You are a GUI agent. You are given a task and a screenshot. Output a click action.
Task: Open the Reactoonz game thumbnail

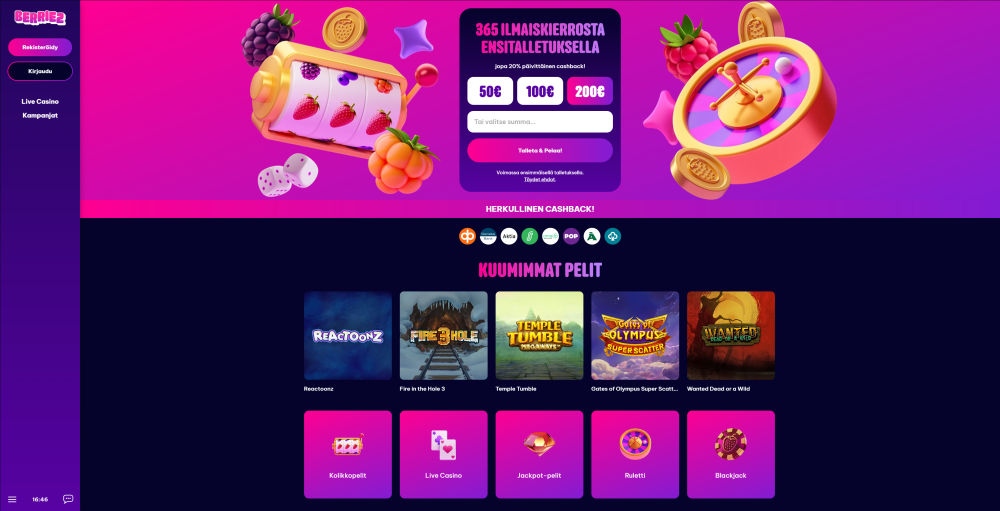pyautogui.click(x=348, y=336)
